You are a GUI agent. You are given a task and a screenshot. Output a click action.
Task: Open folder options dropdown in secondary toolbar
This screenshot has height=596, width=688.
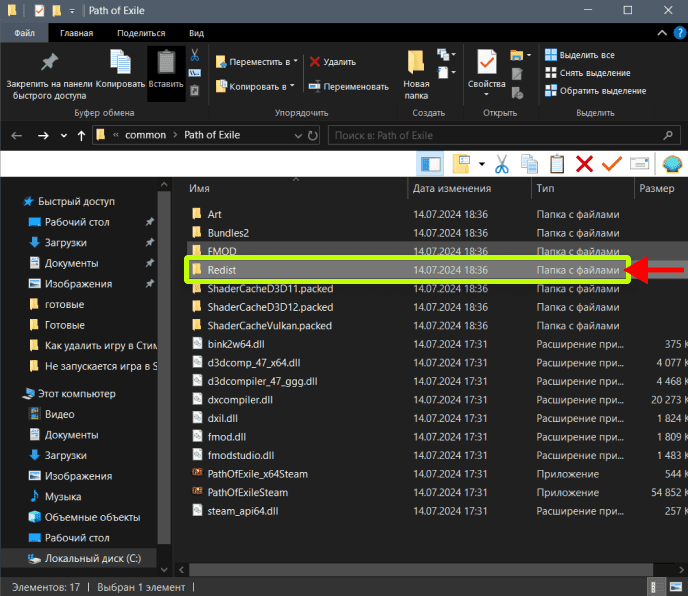tap(482, 164)
